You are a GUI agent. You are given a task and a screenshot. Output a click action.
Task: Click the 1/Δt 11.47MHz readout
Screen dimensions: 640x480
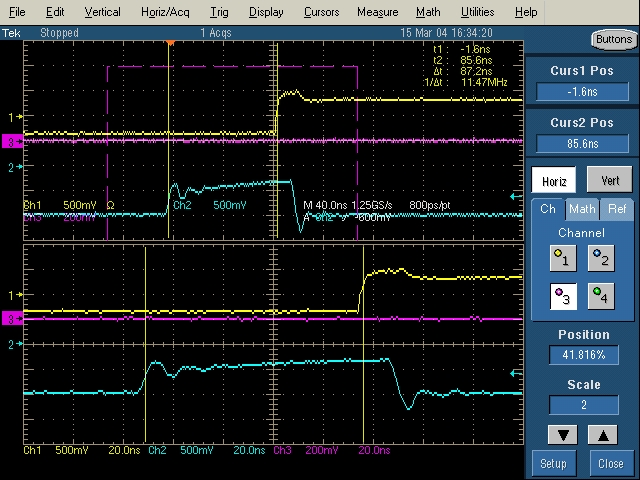tap(465, 82)
